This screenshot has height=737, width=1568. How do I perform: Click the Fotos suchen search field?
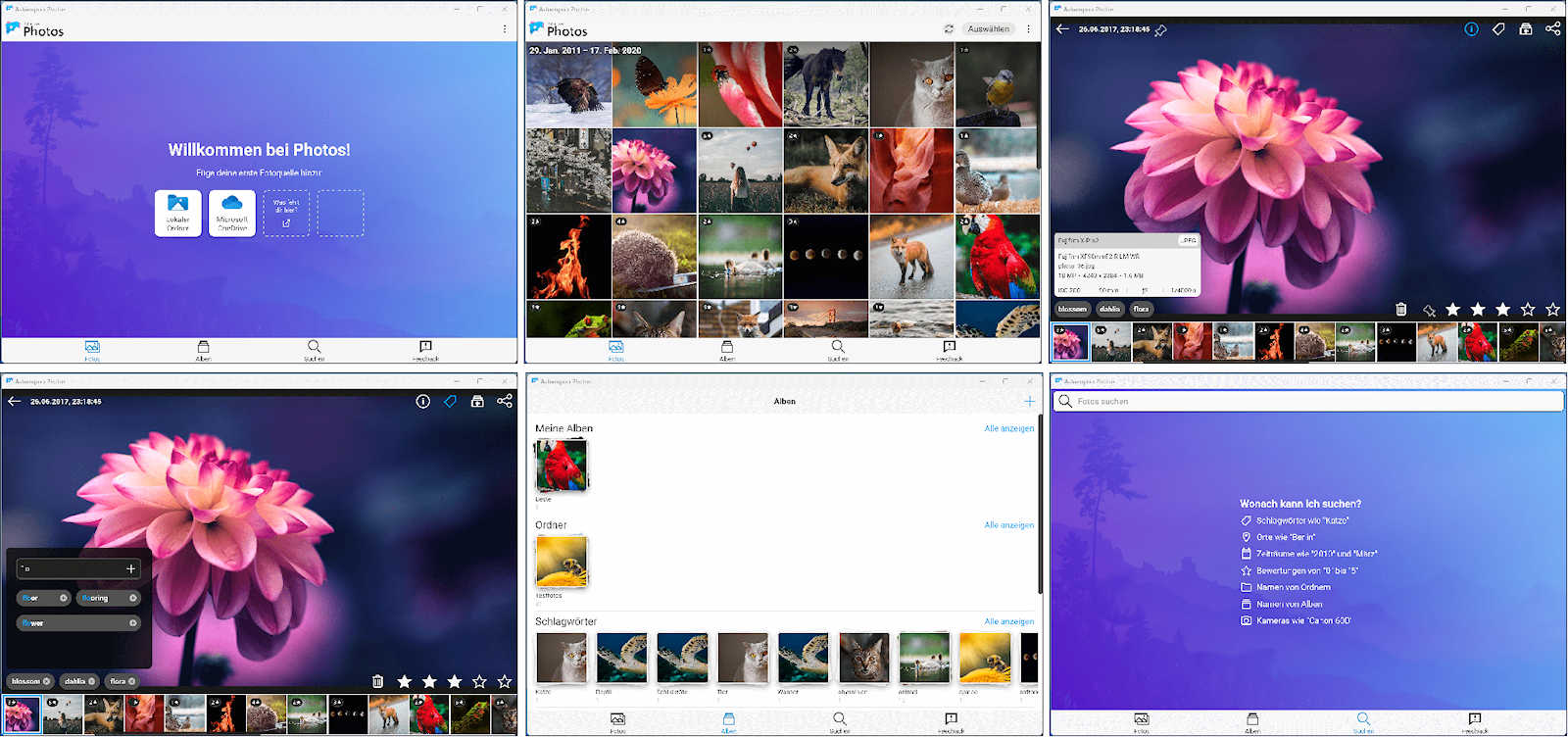click(1307, 401)
